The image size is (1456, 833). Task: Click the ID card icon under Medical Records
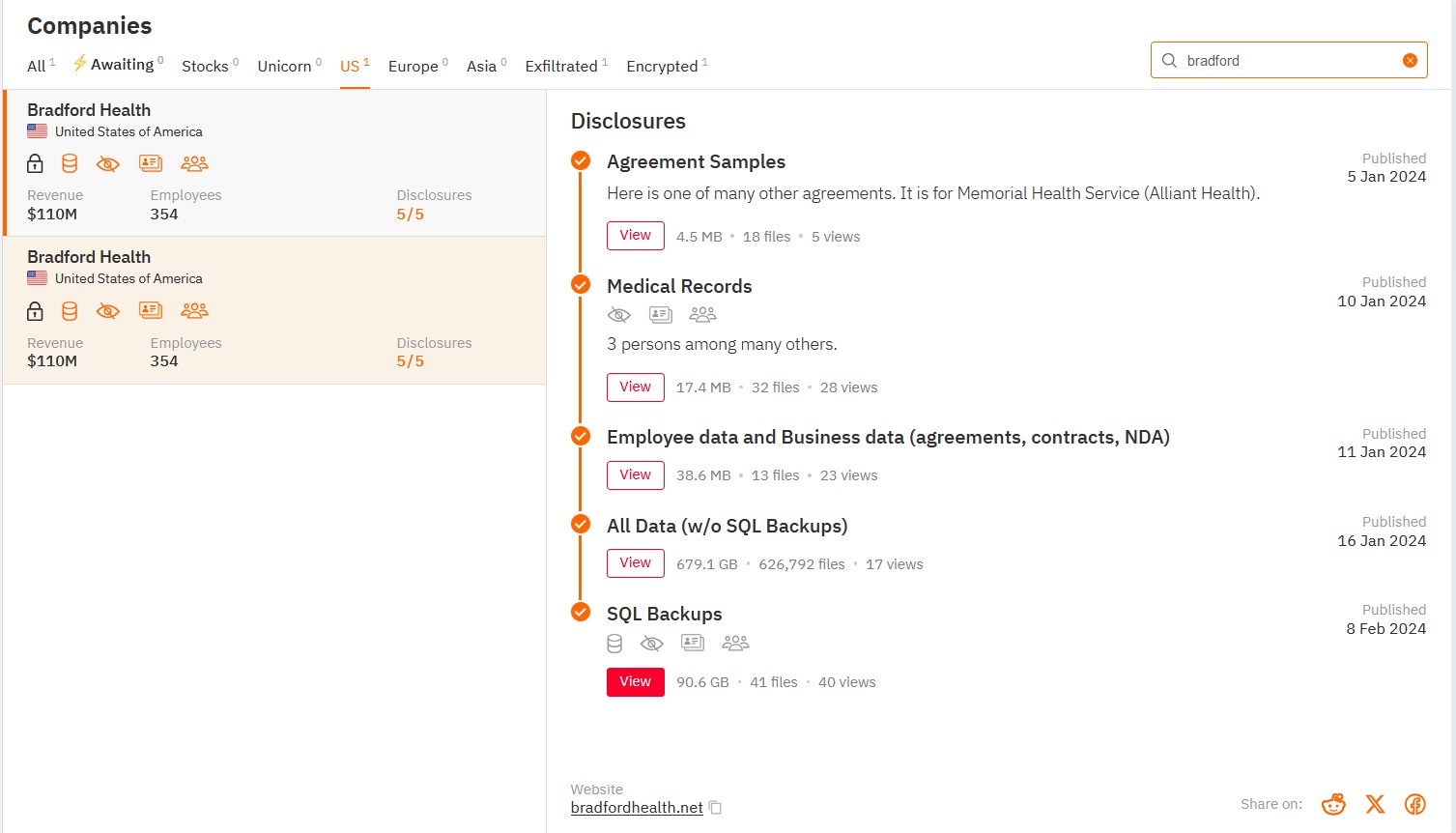[x=661, y=315]
